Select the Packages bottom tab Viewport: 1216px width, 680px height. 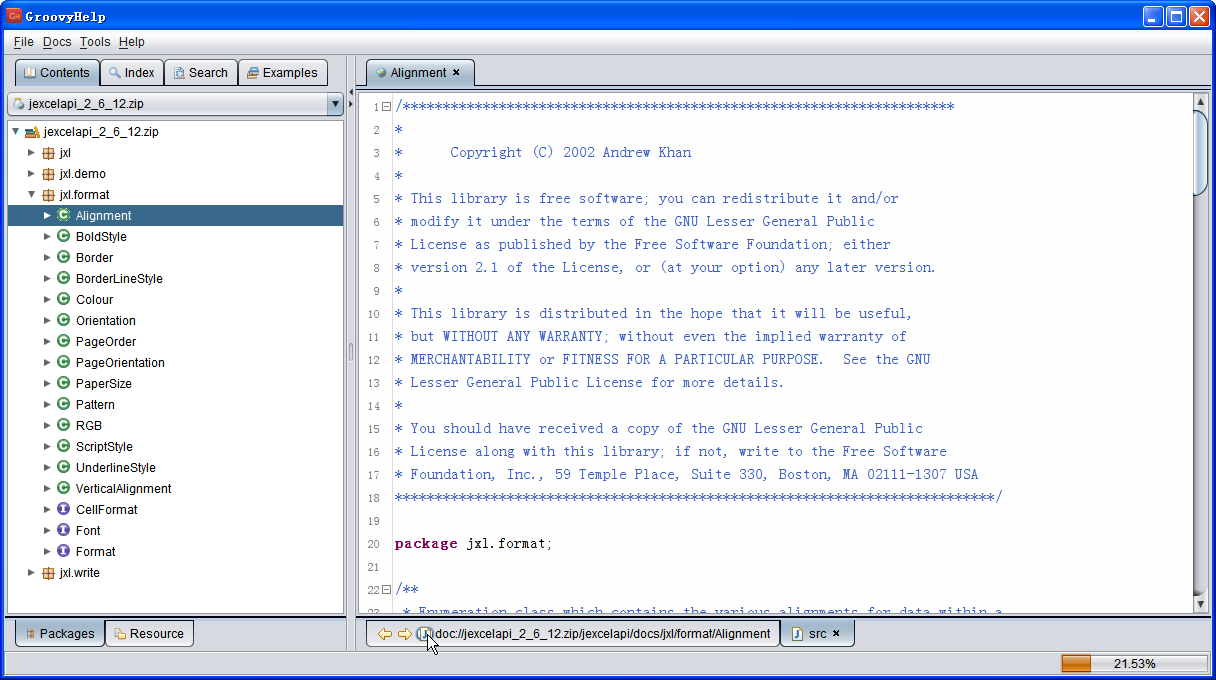pos(60,633)
